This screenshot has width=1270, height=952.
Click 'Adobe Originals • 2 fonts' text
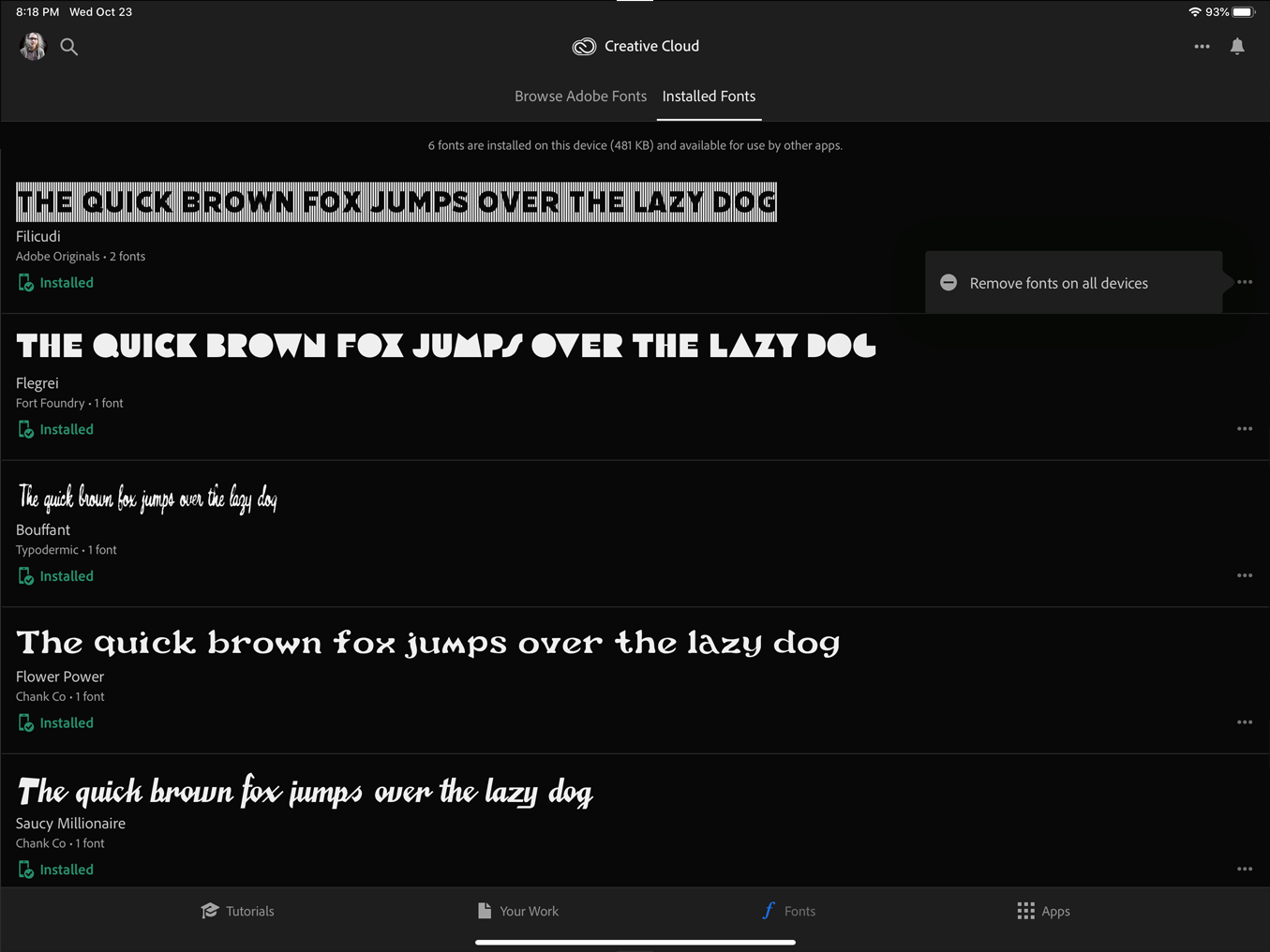81,257
